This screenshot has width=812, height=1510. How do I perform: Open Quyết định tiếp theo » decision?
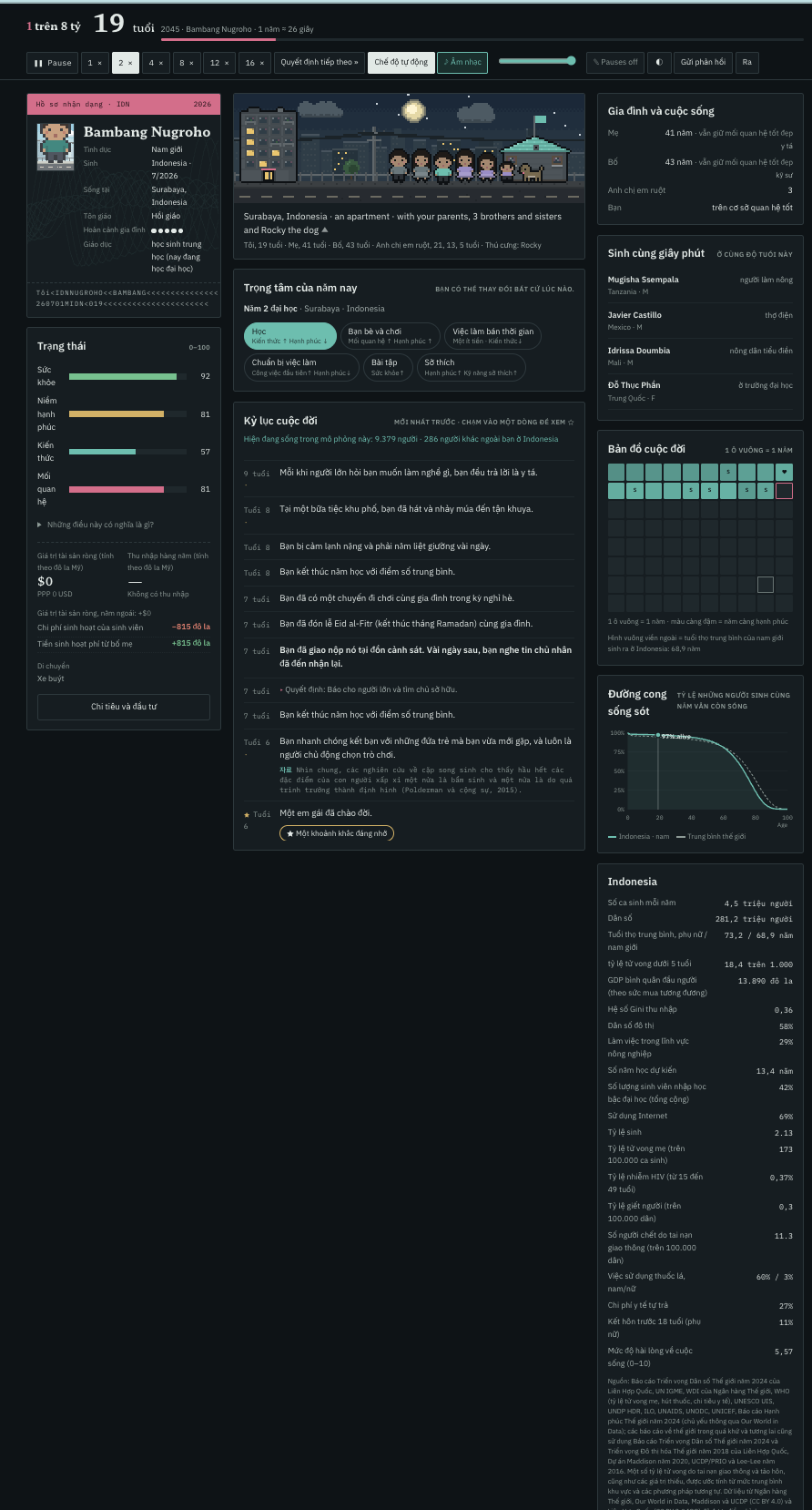pos(319,63)
